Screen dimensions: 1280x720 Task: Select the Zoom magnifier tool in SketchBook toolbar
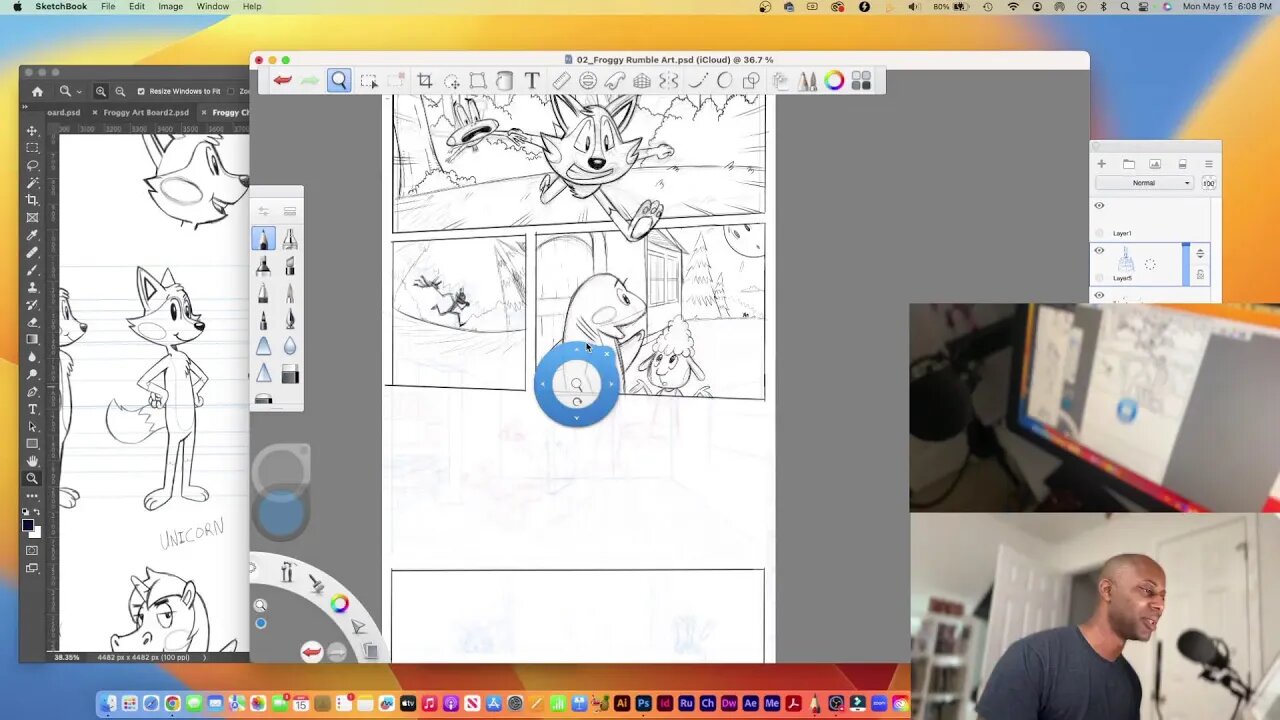339,81
